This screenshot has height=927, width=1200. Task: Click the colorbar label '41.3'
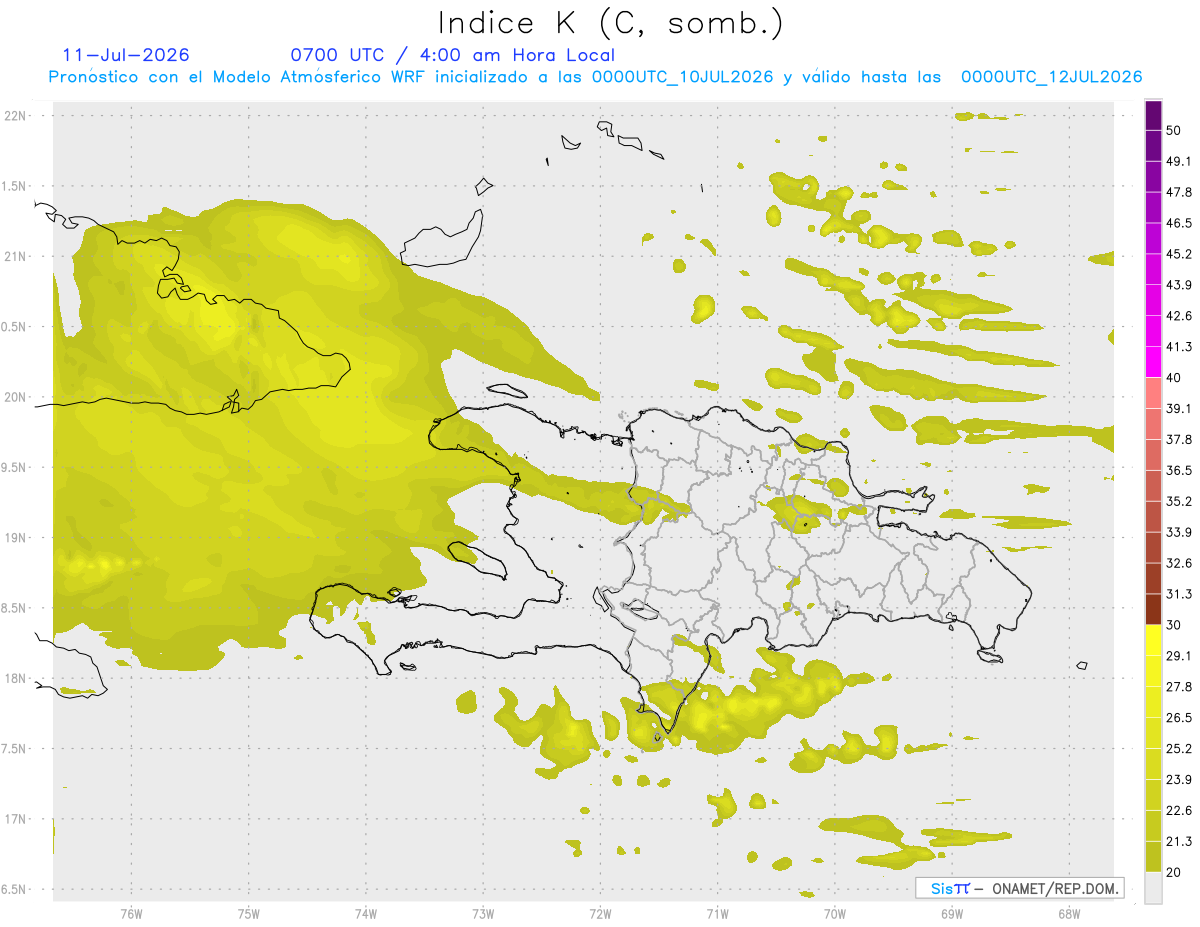[x=1179, y=347]
